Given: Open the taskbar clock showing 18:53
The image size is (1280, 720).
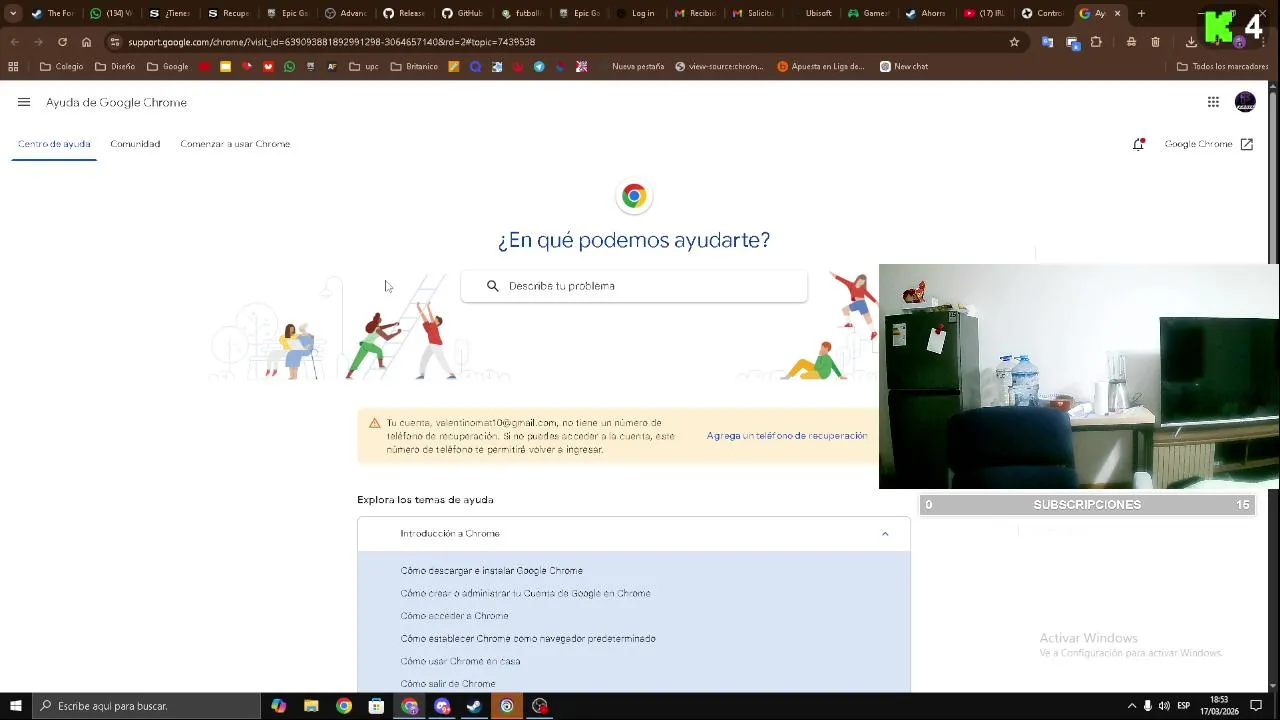Looking at the screenshot, I should tap(1219, 706).
